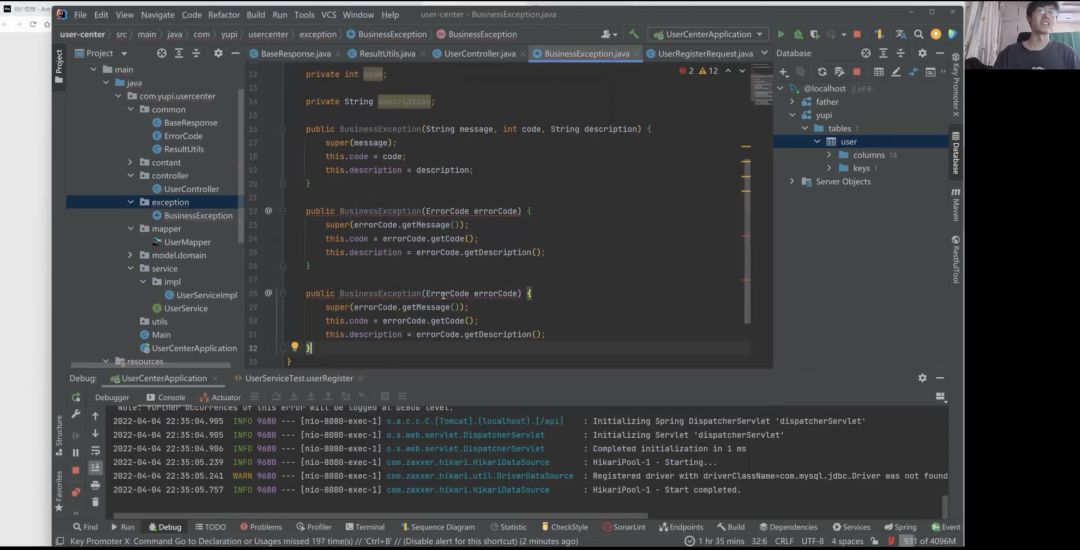Screen dimensions: 1080x550
Task: Run UserCenterApplication with the green play icon
Action: point(782,34)
